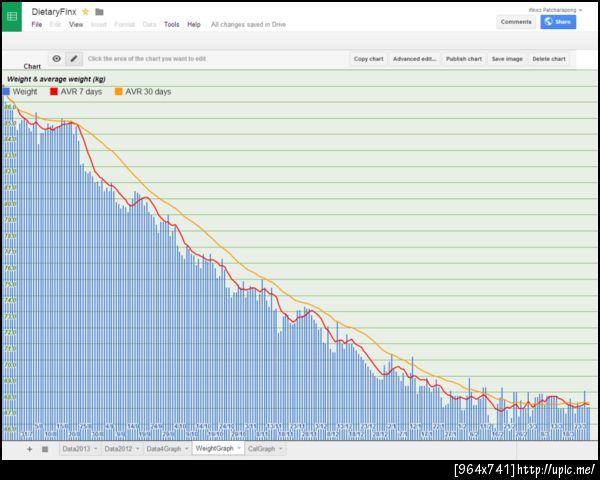The height and width of the screenshot is (480, 600).
Task: Open Data2013 tab dropdown arrow
Action: 96,449
